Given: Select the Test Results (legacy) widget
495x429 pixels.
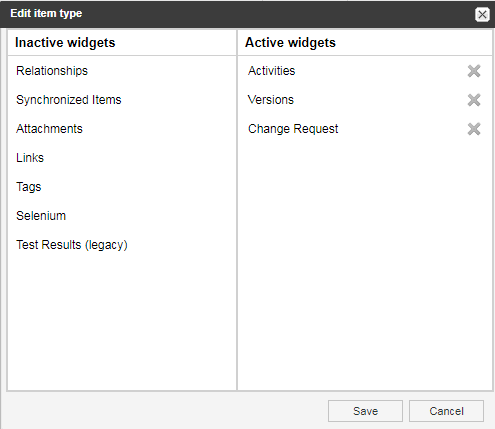Looking at the screenshot, I should 72,245.
